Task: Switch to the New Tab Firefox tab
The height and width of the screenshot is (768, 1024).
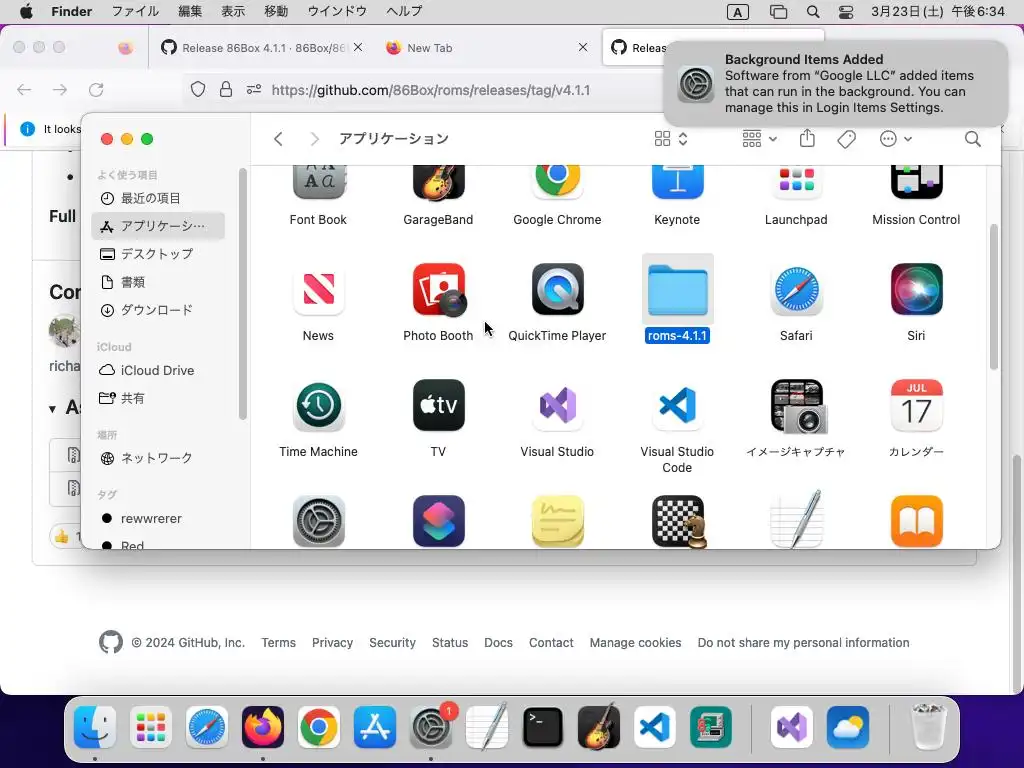Action: pyautogui.click(x=485, y=48)
